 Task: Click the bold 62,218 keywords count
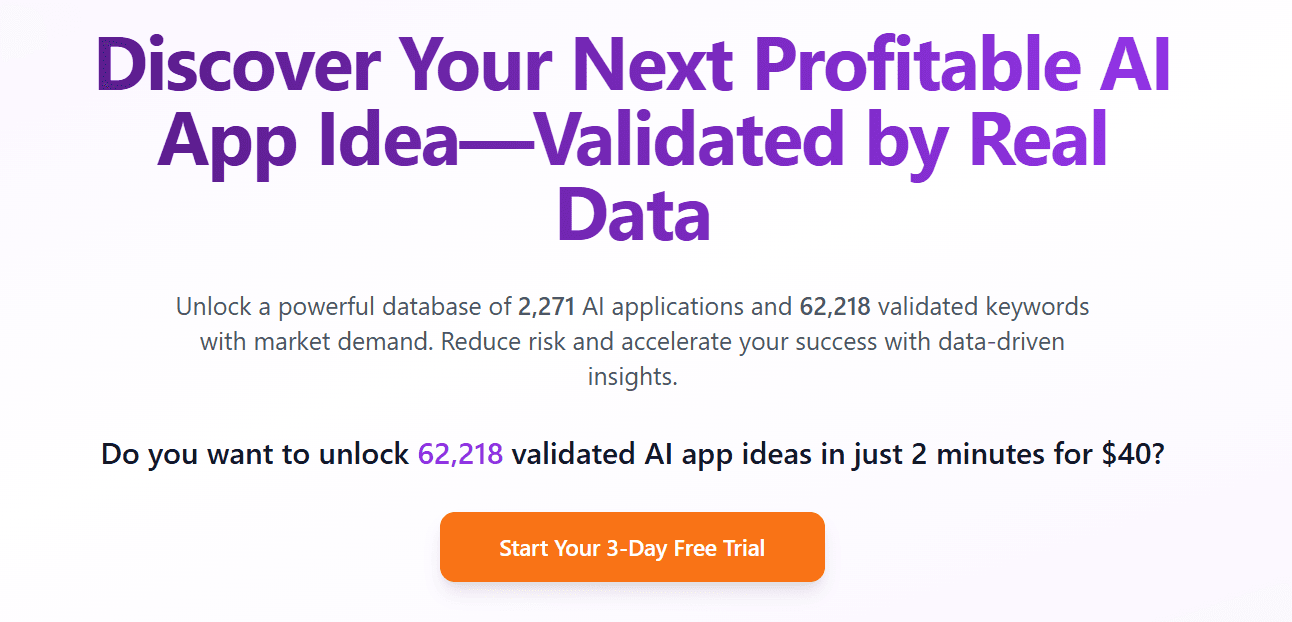[x=834, y=306]
